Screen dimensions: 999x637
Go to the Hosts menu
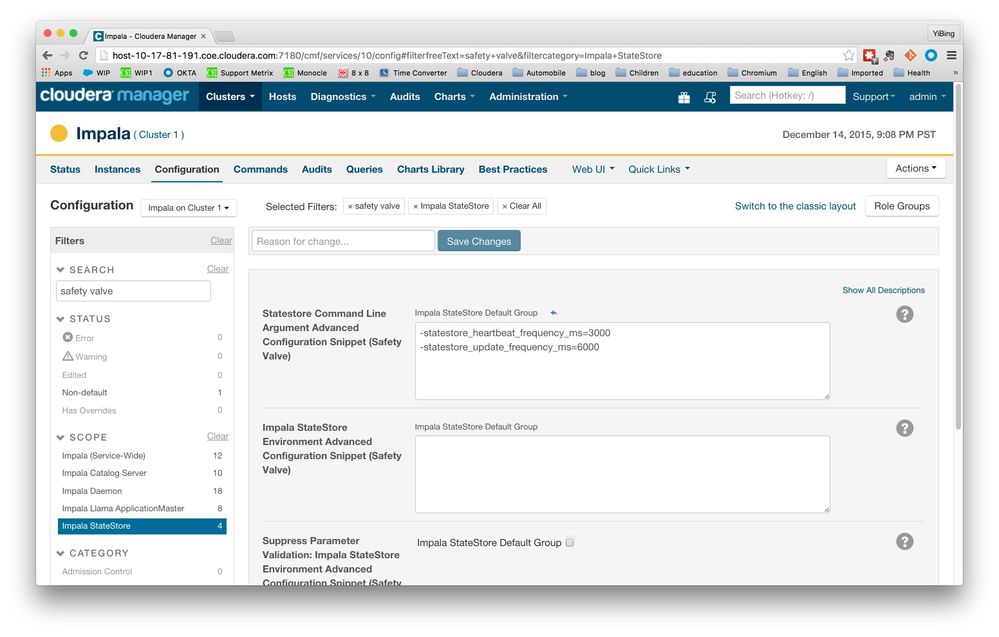pos(282,97)
